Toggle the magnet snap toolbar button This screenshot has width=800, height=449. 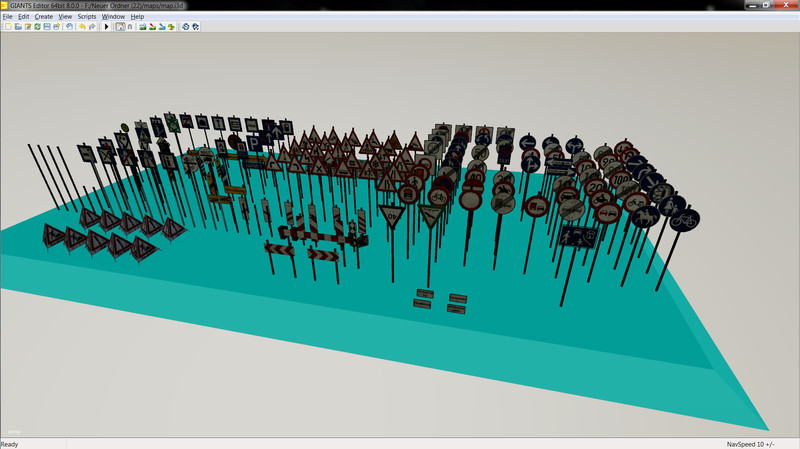pos(130,27)
